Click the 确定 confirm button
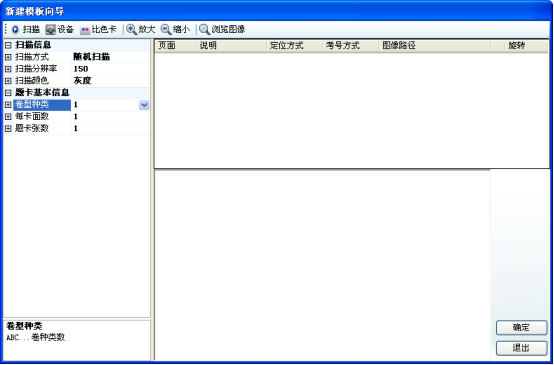Viewport: 554px width, 365px height. (521, 328)
